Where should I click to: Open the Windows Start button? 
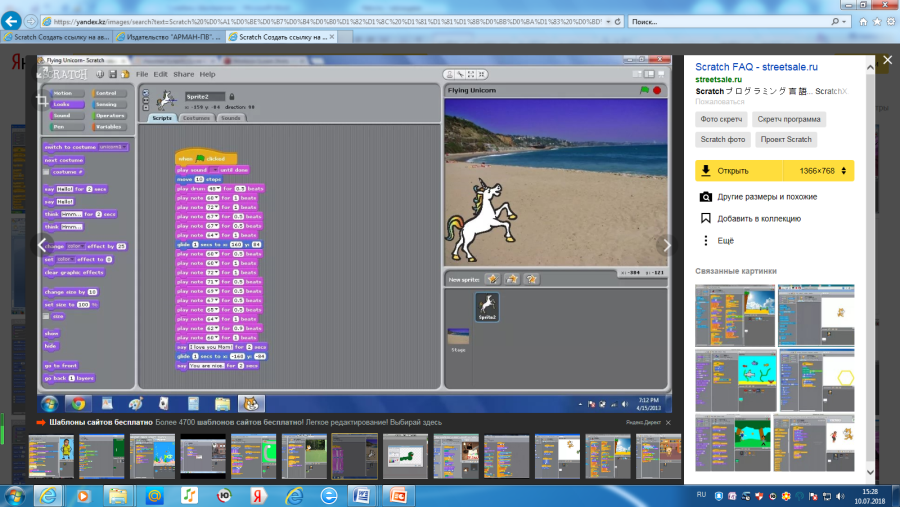coord(14,496)
